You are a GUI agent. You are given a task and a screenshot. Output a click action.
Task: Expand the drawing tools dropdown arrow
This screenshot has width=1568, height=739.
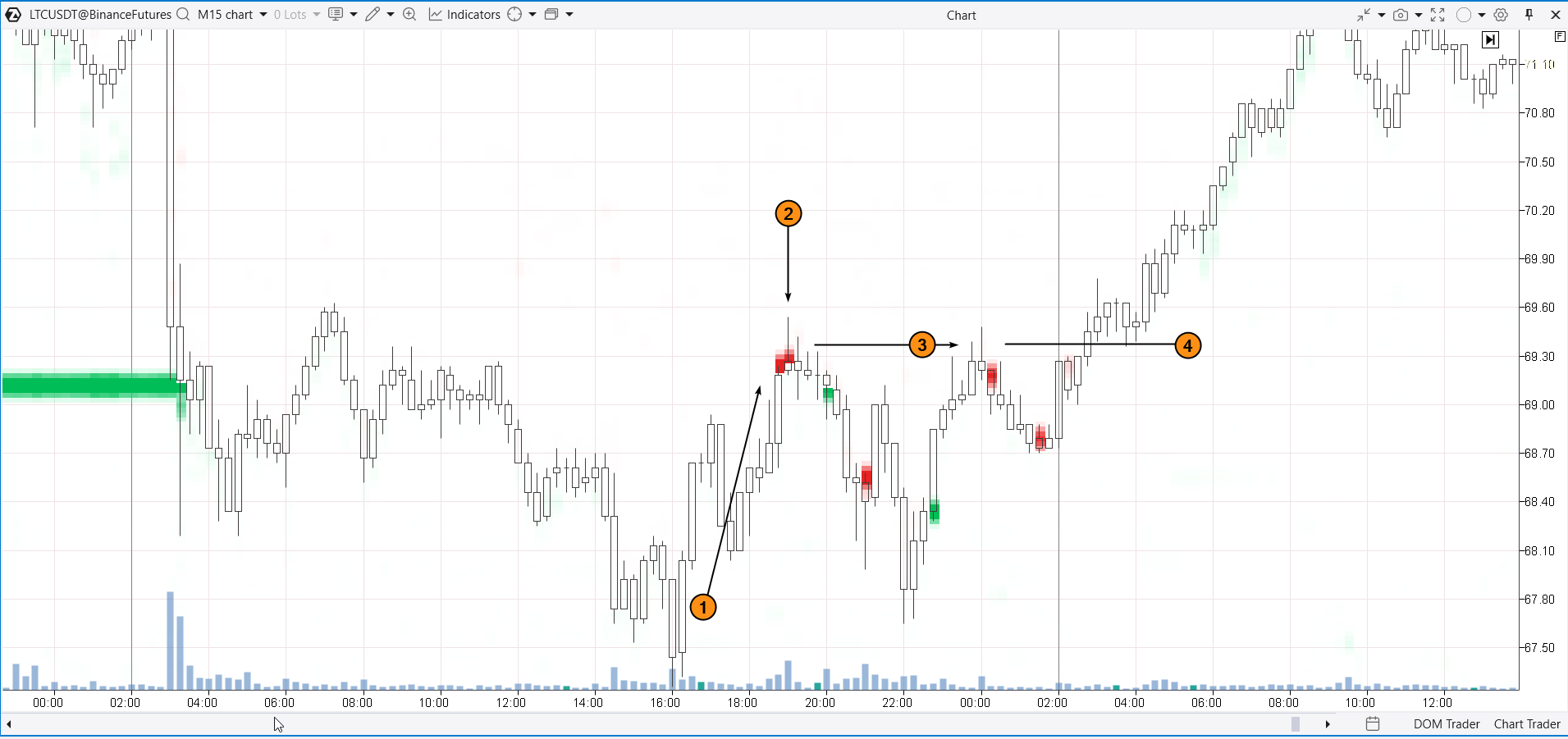click(391, 15)
